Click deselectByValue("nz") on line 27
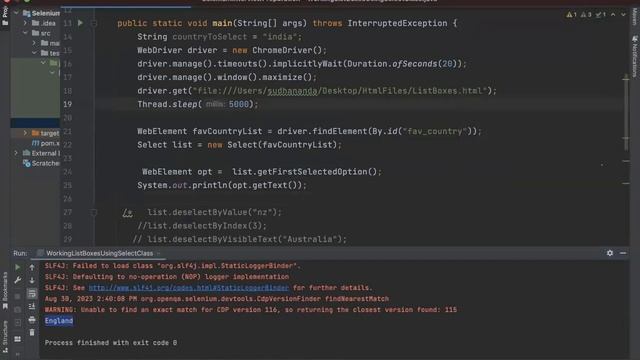The height and width of the screenshot is (360, 640). tap(214, 212)
